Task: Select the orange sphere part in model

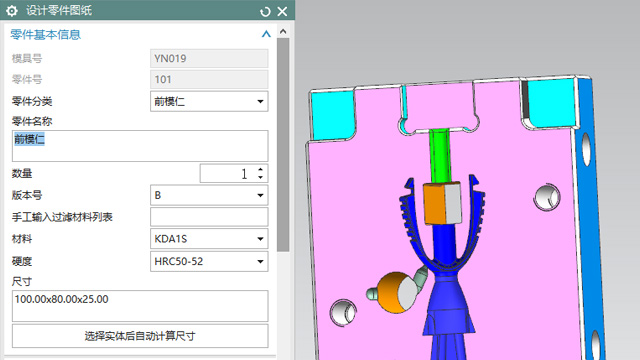Action: coord(396,293)
